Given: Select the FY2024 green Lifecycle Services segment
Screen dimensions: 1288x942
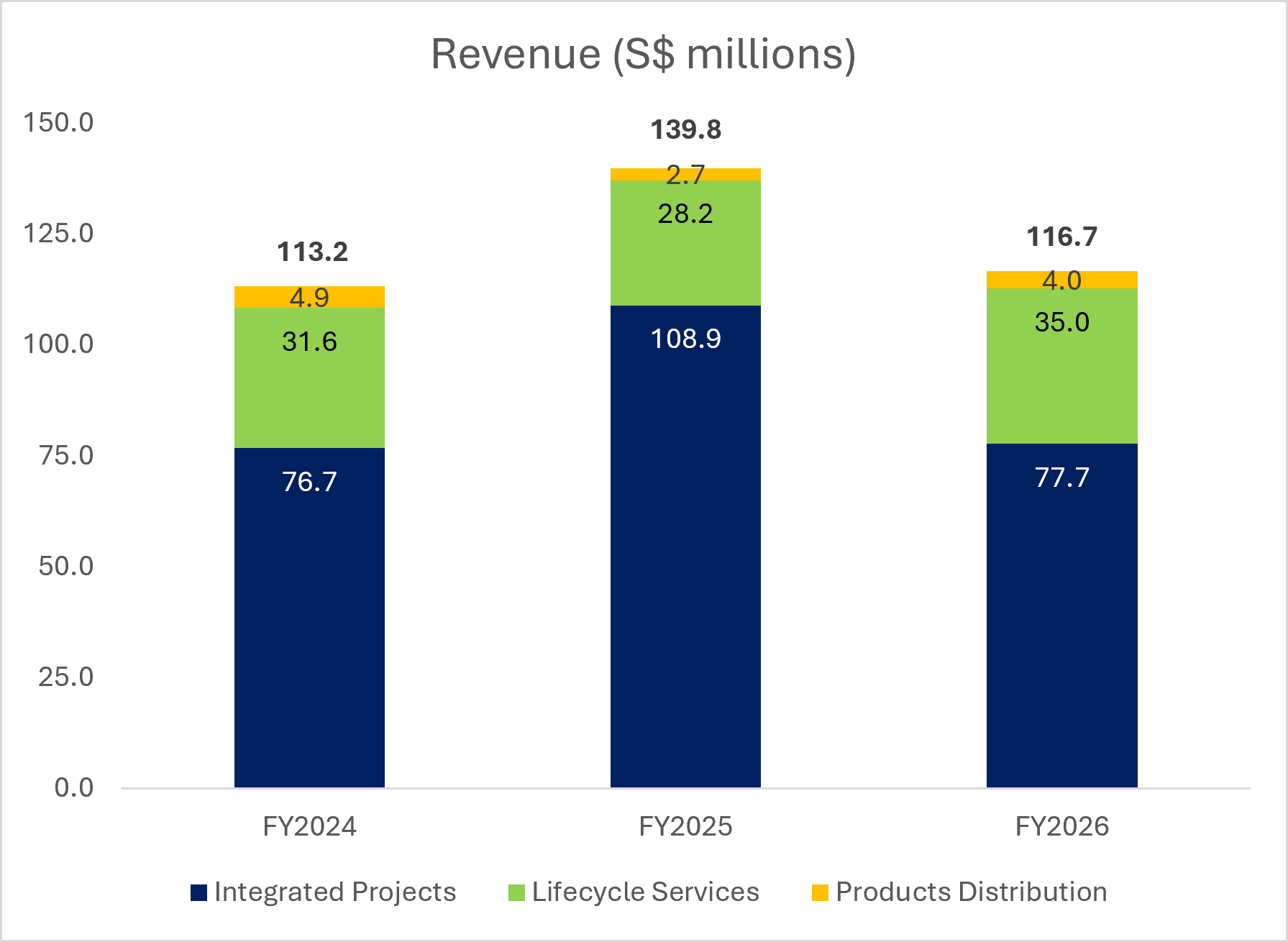Looking at the screenshot, I should click(309, 378).
